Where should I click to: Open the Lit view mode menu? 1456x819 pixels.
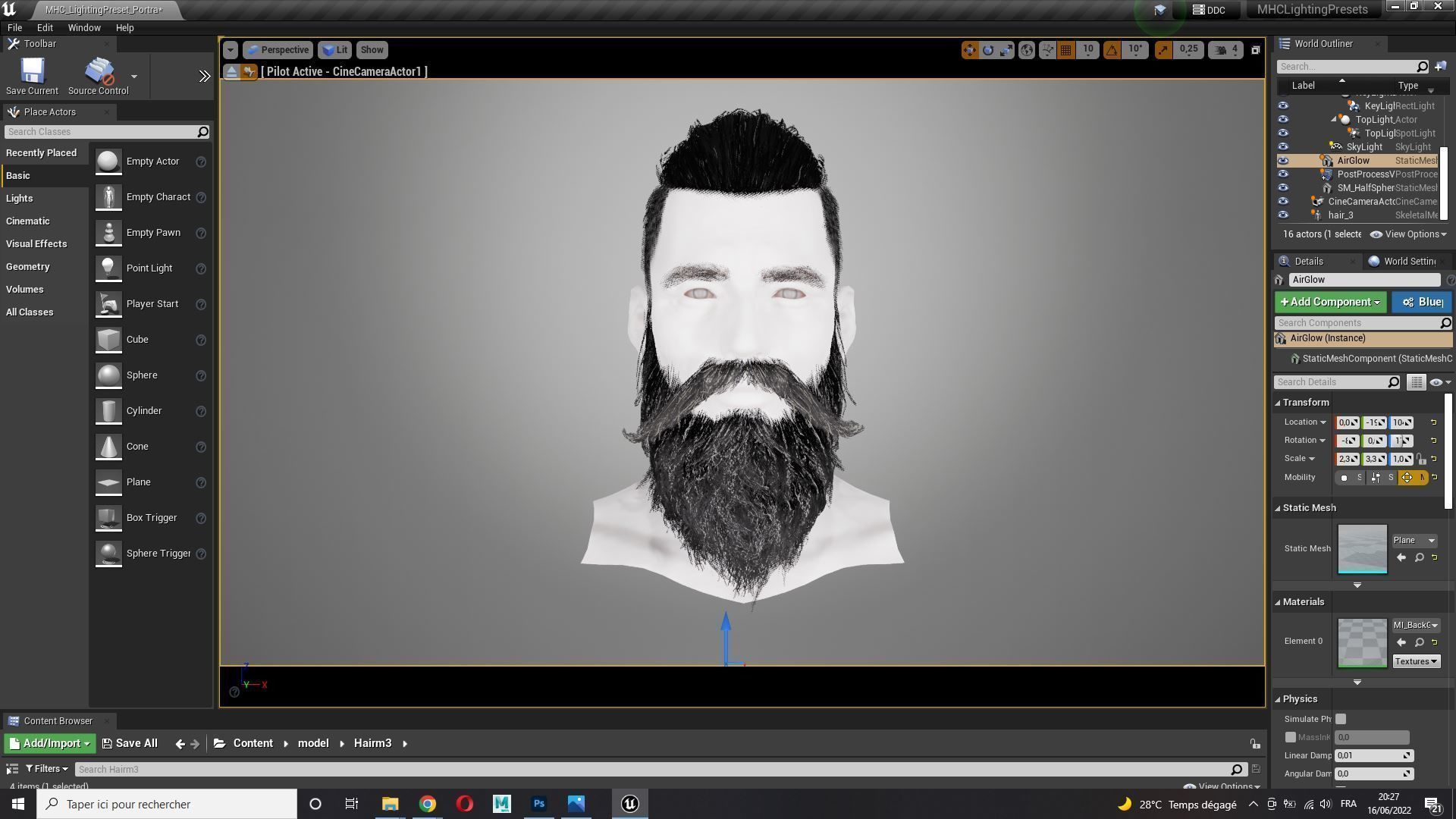coord(334,50)
